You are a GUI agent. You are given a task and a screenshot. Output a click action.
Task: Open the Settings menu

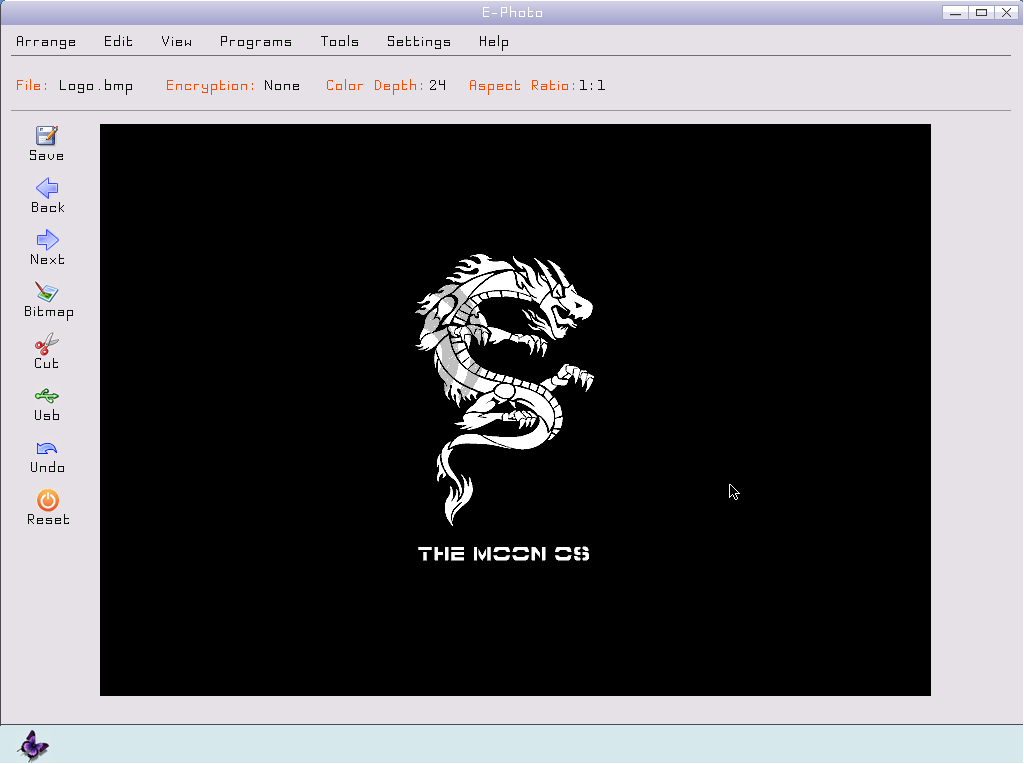pos(419,42)
